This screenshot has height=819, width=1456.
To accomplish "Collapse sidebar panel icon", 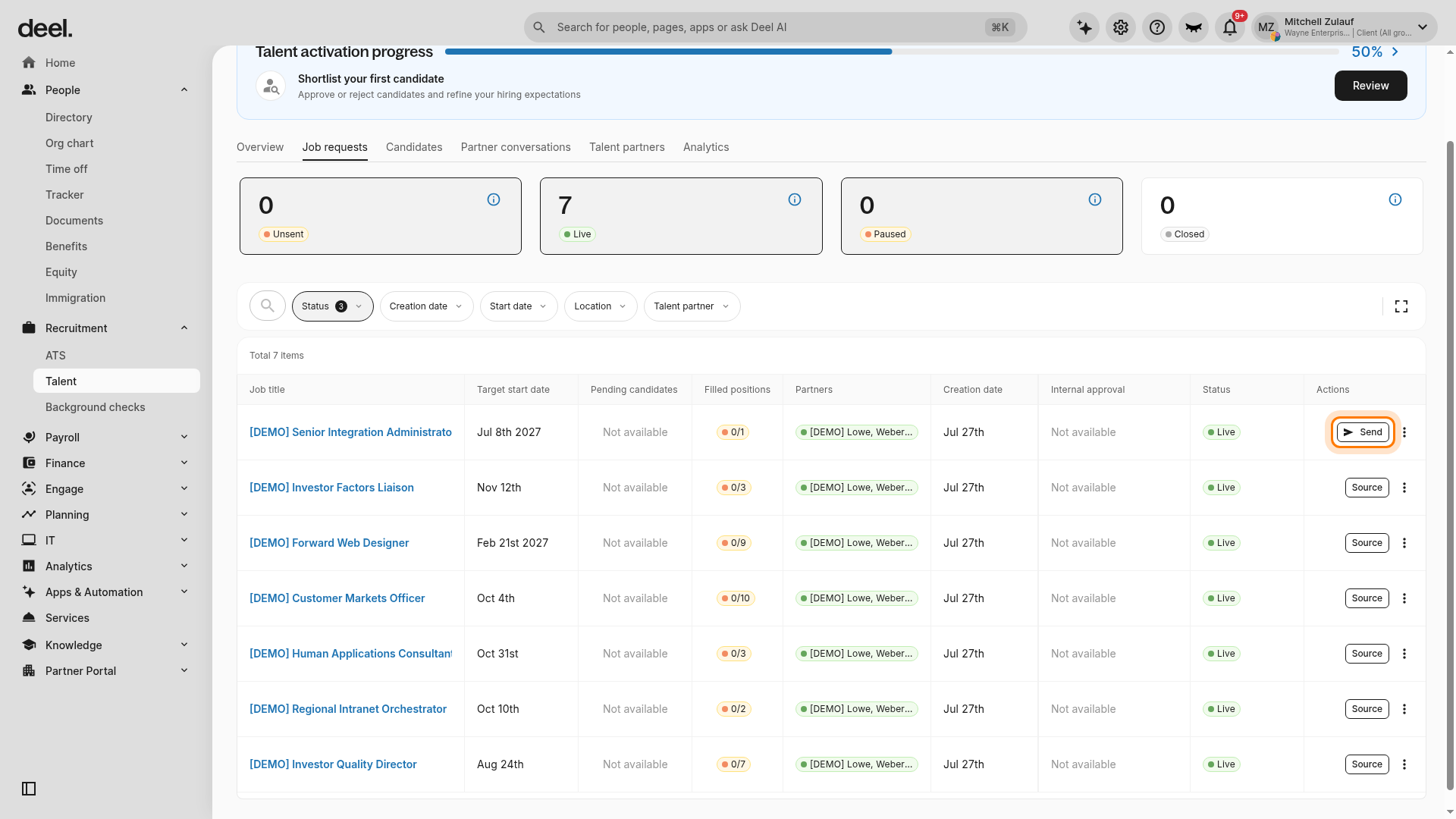I will 29,789.
